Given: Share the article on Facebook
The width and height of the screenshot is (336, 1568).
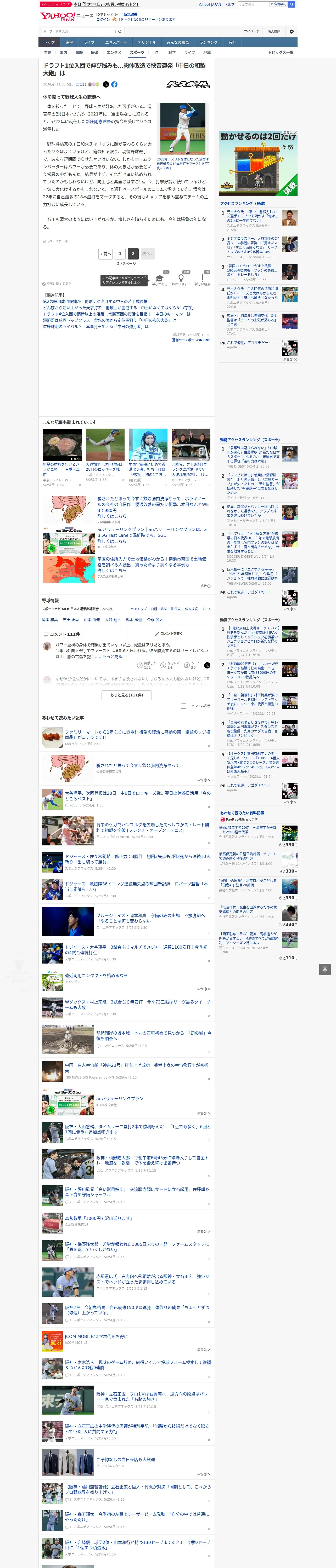Looking at the screenshot, I should pos(114,85).
